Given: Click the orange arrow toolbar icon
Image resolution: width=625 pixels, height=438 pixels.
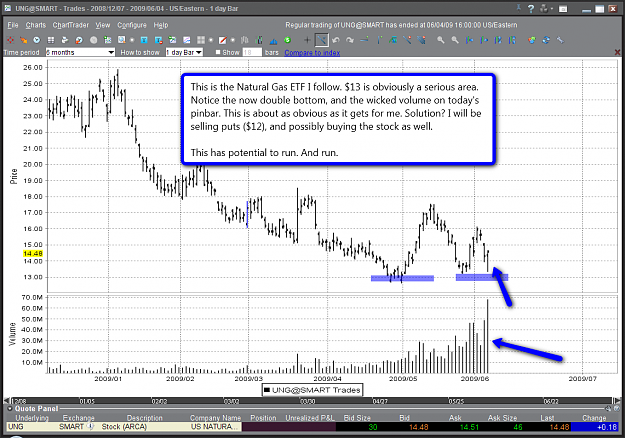Looking at the screenshot, I should tap(24, 40).
